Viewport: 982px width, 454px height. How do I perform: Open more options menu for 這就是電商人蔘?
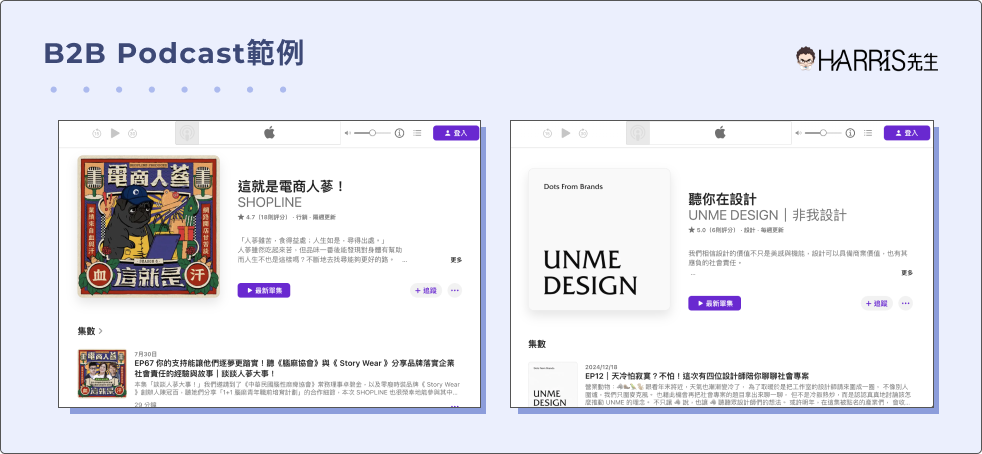pos(455,291)
